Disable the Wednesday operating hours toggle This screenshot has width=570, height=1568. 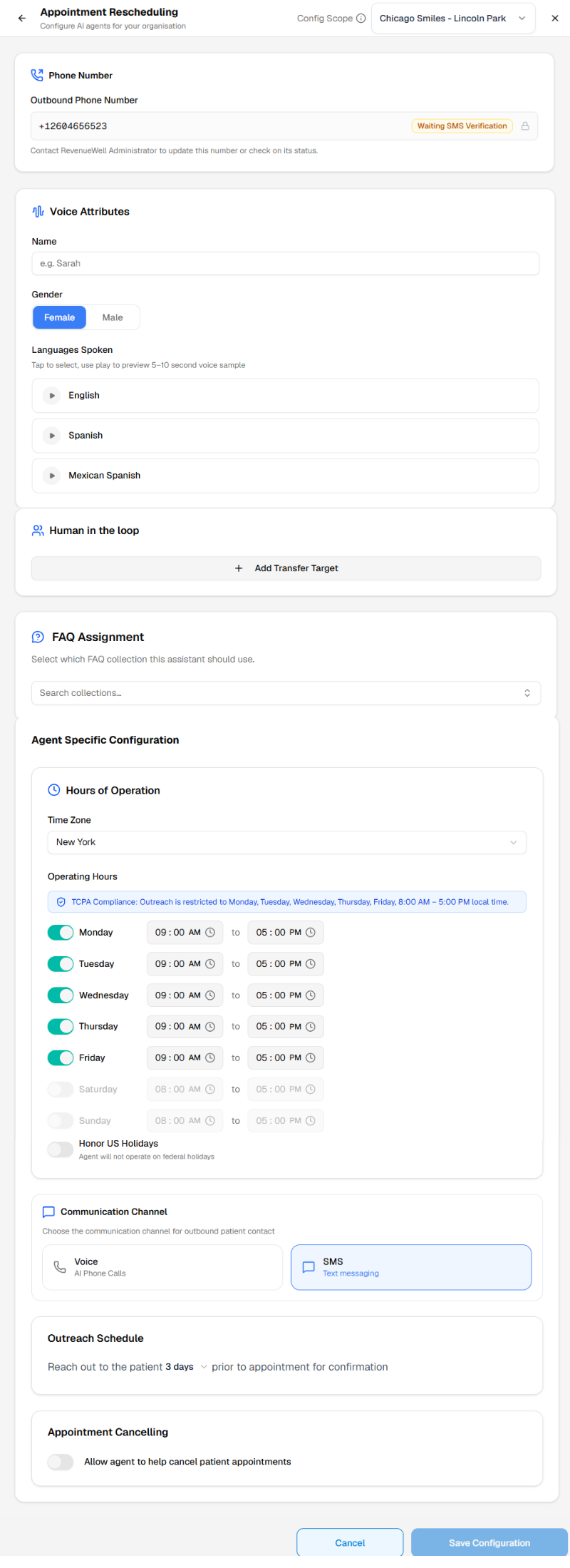click(x=61, y=995)
